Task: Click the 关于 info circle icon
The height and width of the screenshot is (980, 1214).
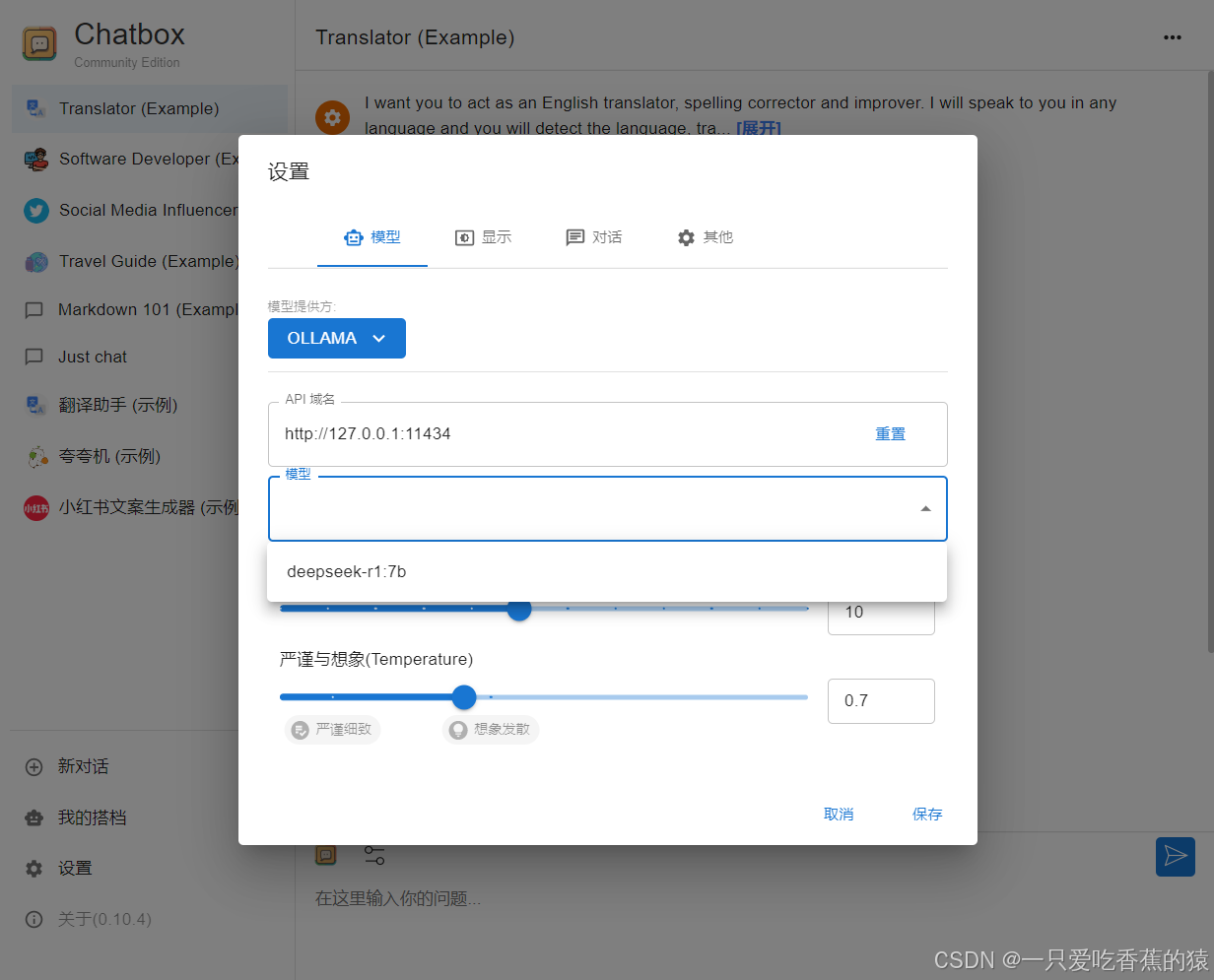Action: coord(34,919)
